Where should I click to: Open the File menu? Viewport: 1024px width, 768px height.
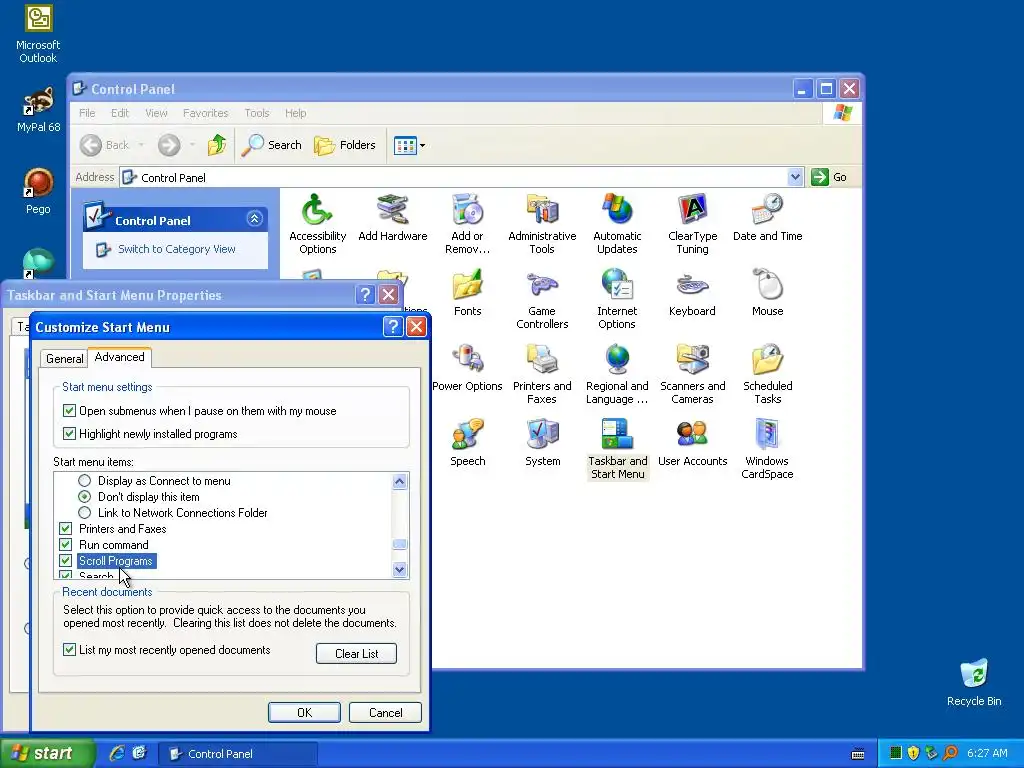coord(87,113)
